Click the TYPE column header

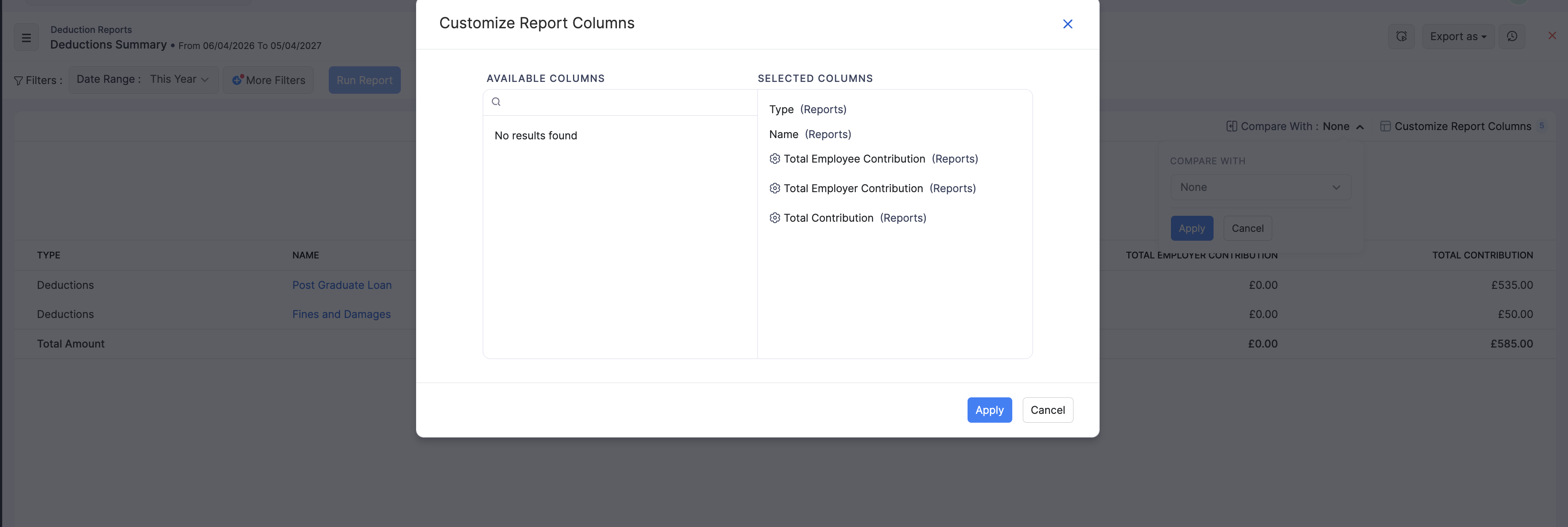click(49, 255)
